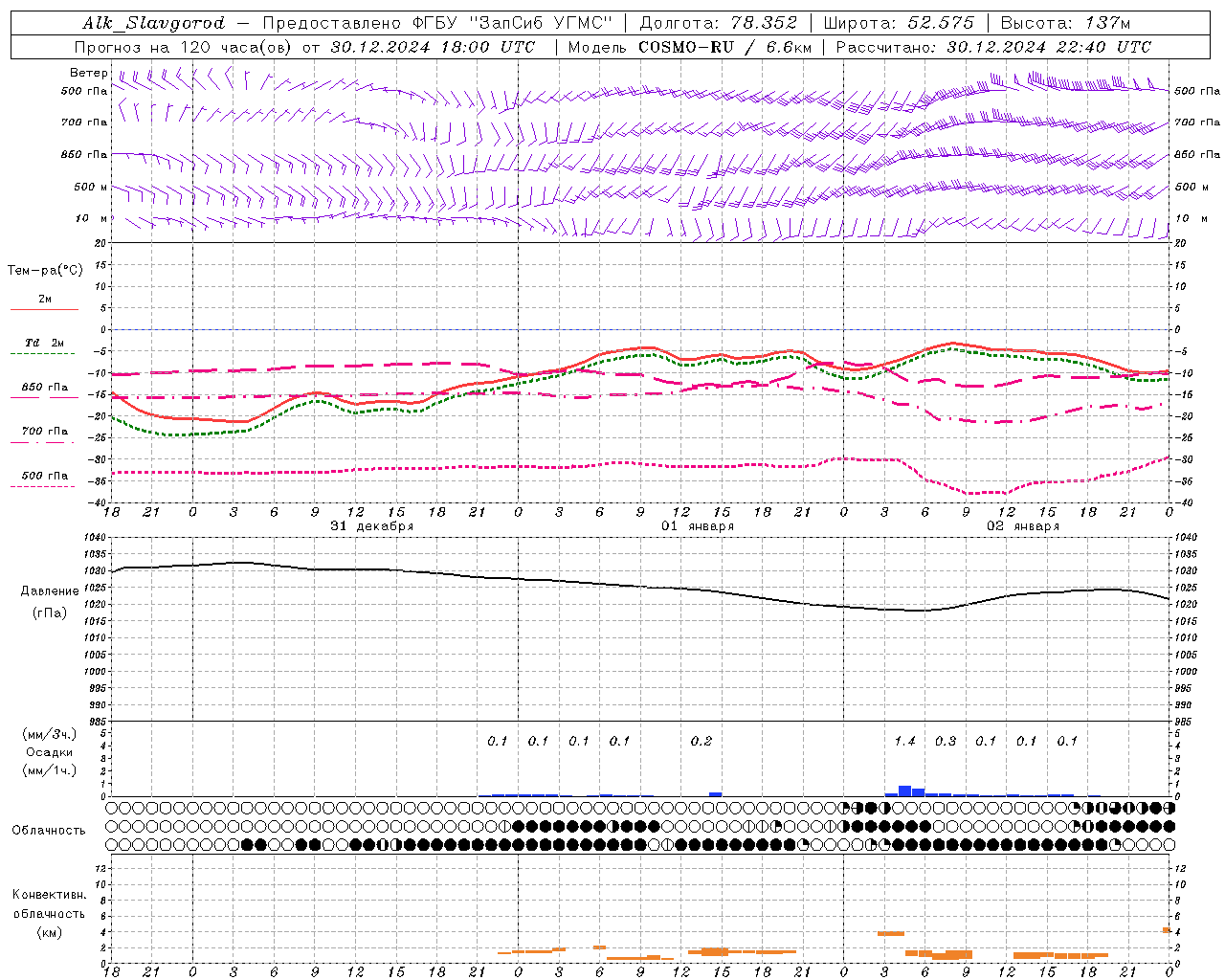Viewport: 1225px width, 980px height.
Task: Click the date label 02 января
Action: (x=1023, y=526)
